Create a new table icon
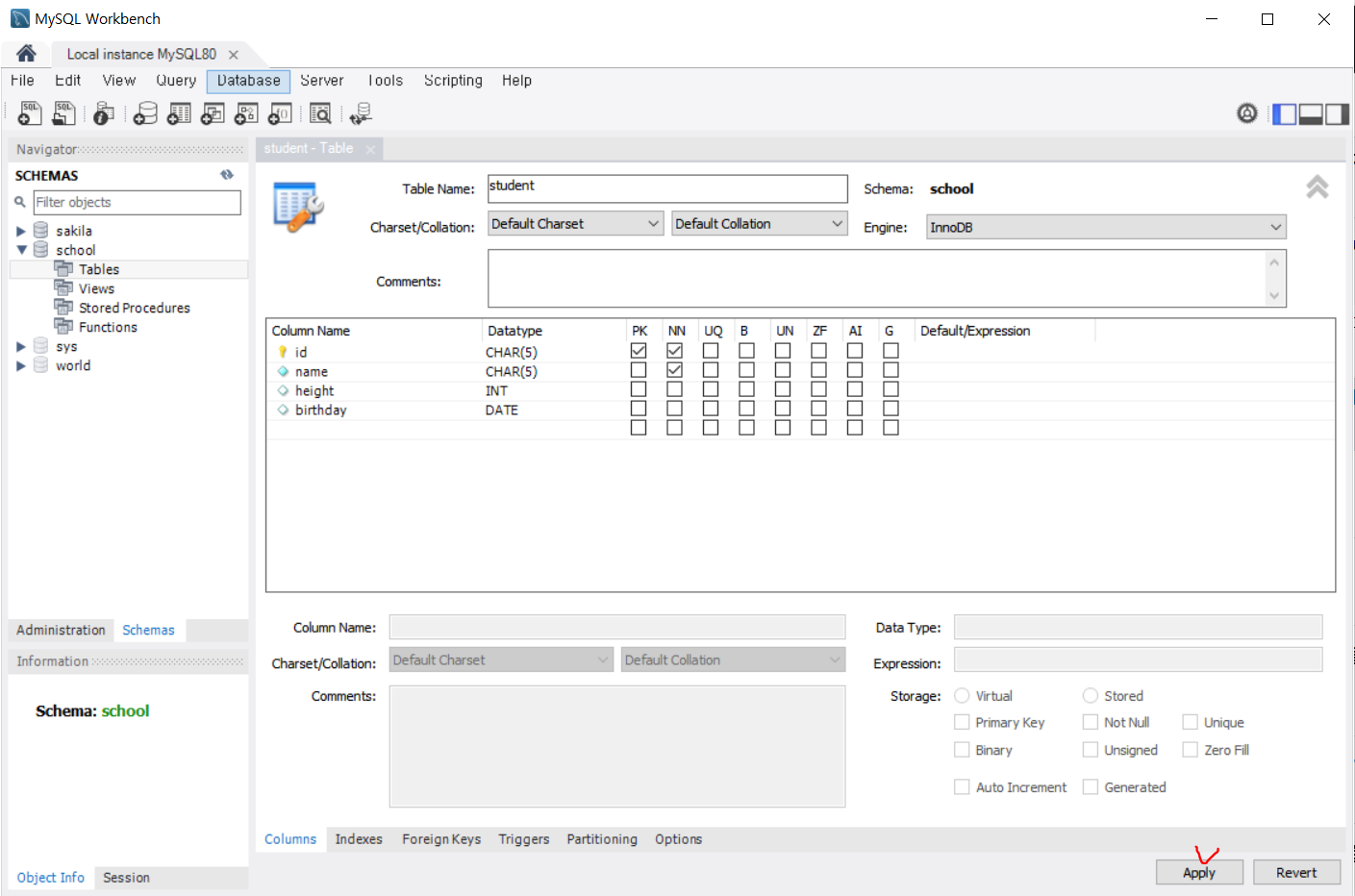This screenshot has width=1355, height=896. point(179,113)
